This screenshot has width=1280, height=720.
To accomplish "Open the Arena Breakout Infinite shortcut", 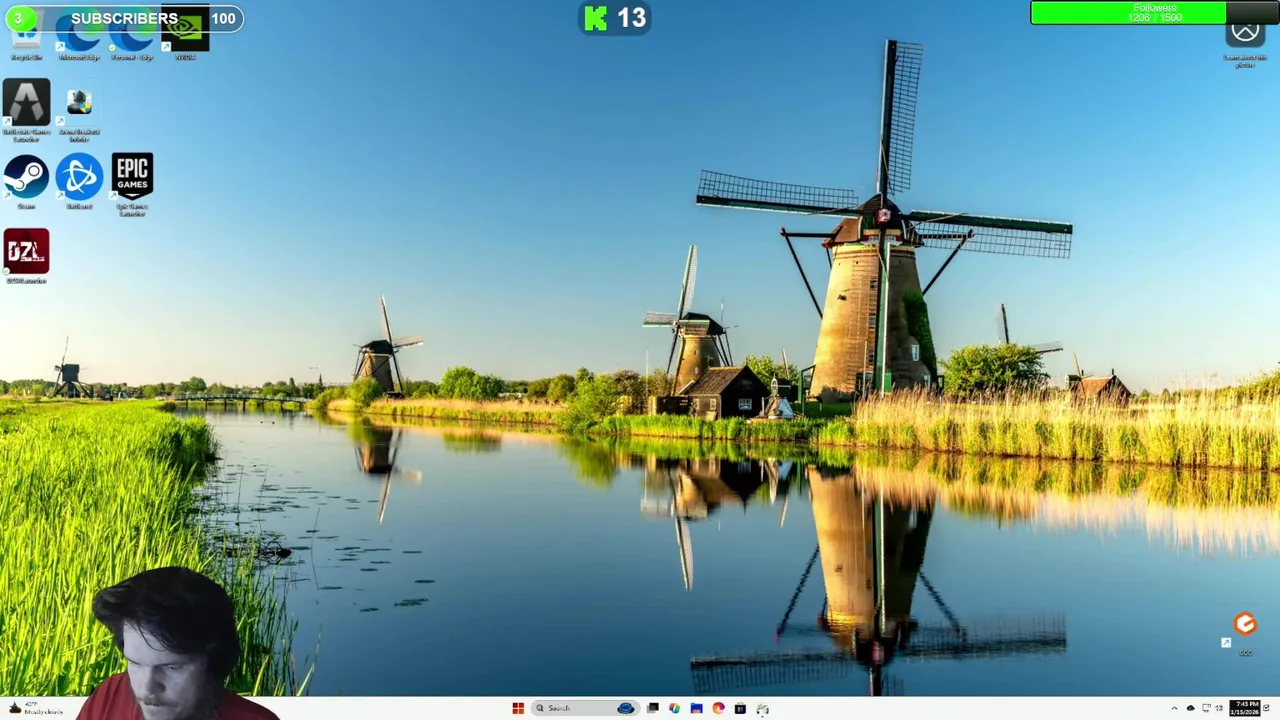I will [x=79, y=112].
